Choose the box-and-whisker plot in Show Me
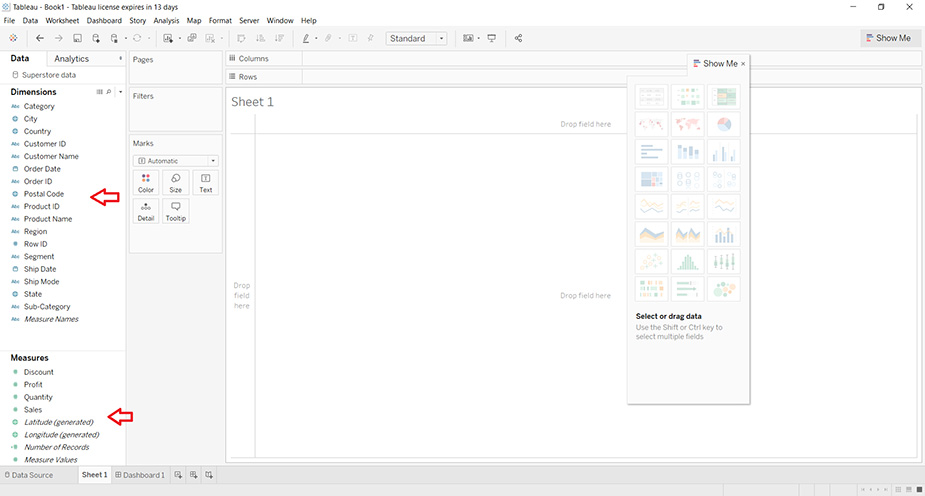Image resolution: width=925 pixels, height=496 pixels. tap(724, 262)
